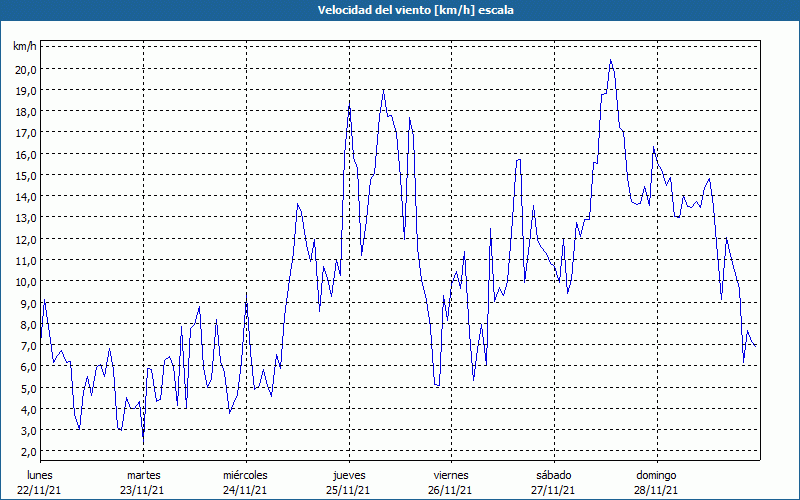Image resolution: width=800 pixels, height=500 pixels.
Task: Select the 'miércoles' day label
Action: (x=245, y=475)
